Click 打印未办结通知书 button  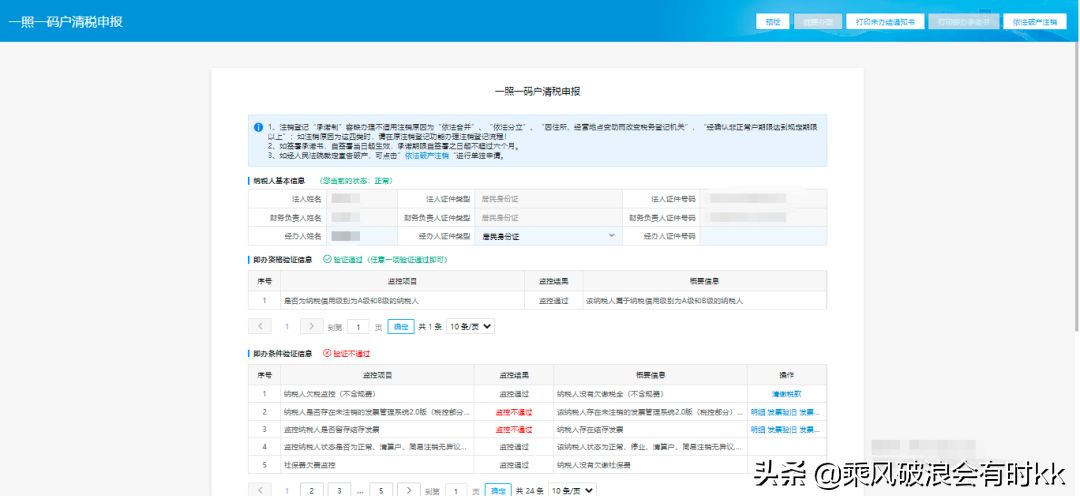click(885, 21)
